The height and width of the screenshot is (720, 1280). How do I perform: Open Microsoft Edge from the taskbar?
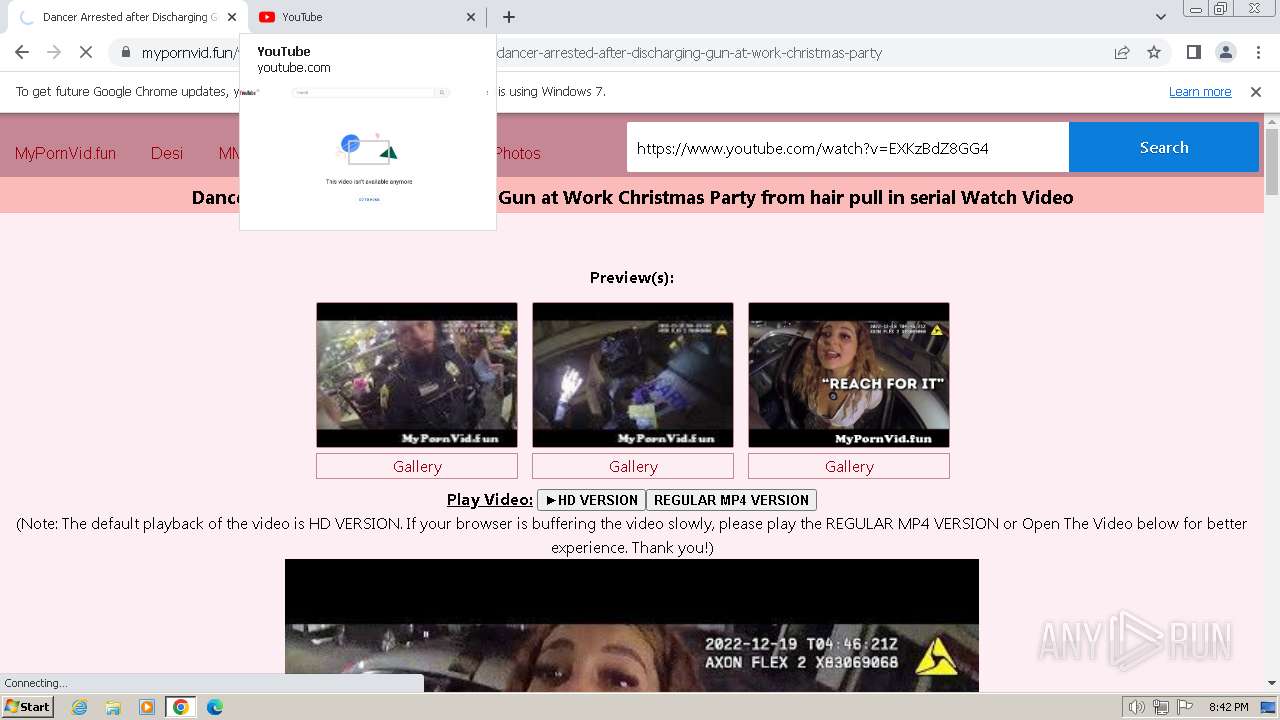(215, 707)
